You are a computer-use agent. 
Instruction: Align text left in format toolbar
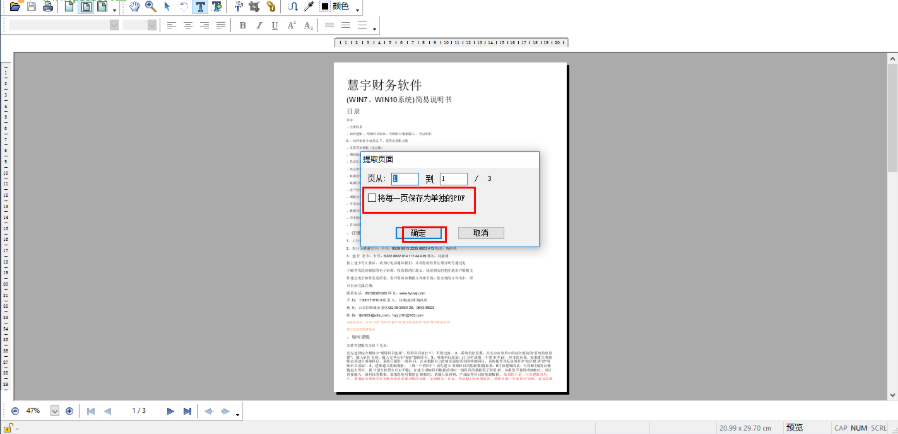171,25
